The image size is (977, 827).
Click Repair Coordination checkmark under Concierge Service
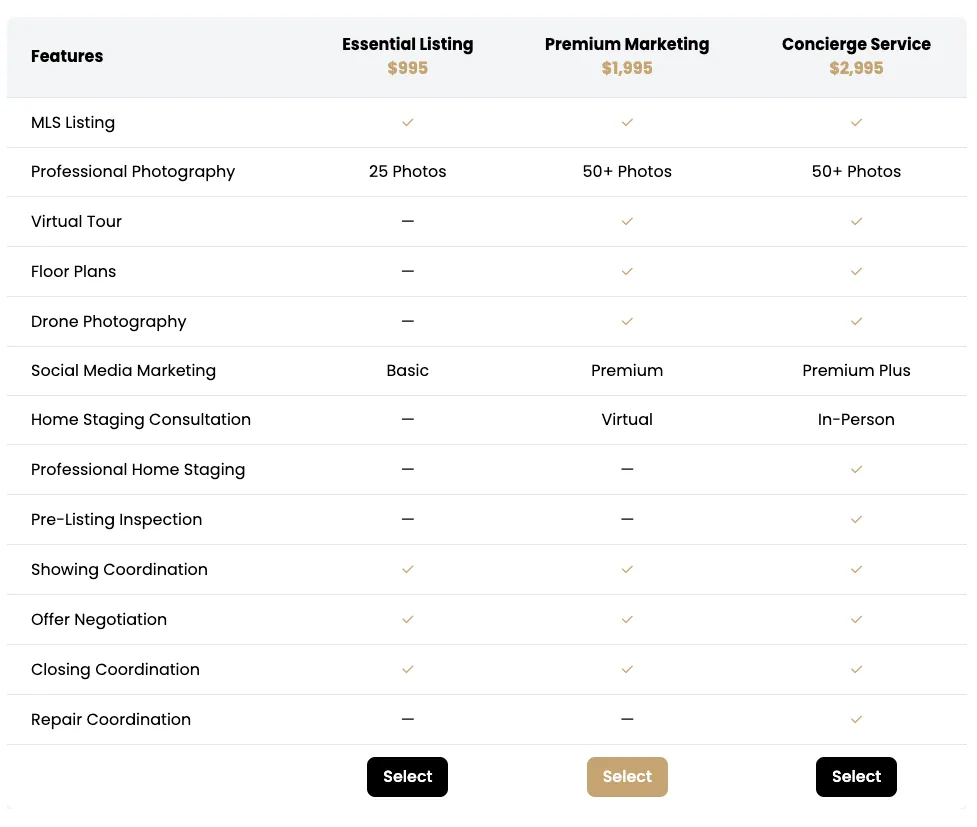pyautogui.click(x=856, y=719)
